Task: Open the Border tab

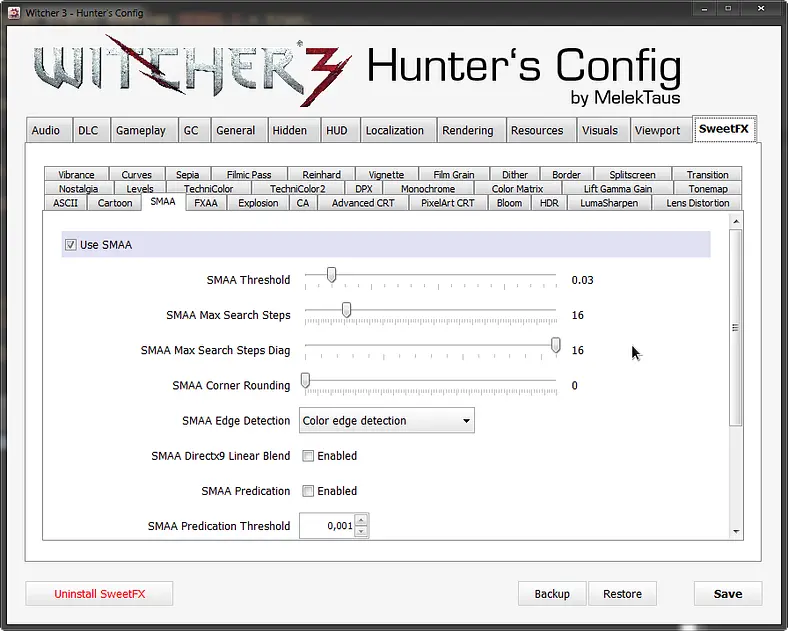Action: (566, 174)
